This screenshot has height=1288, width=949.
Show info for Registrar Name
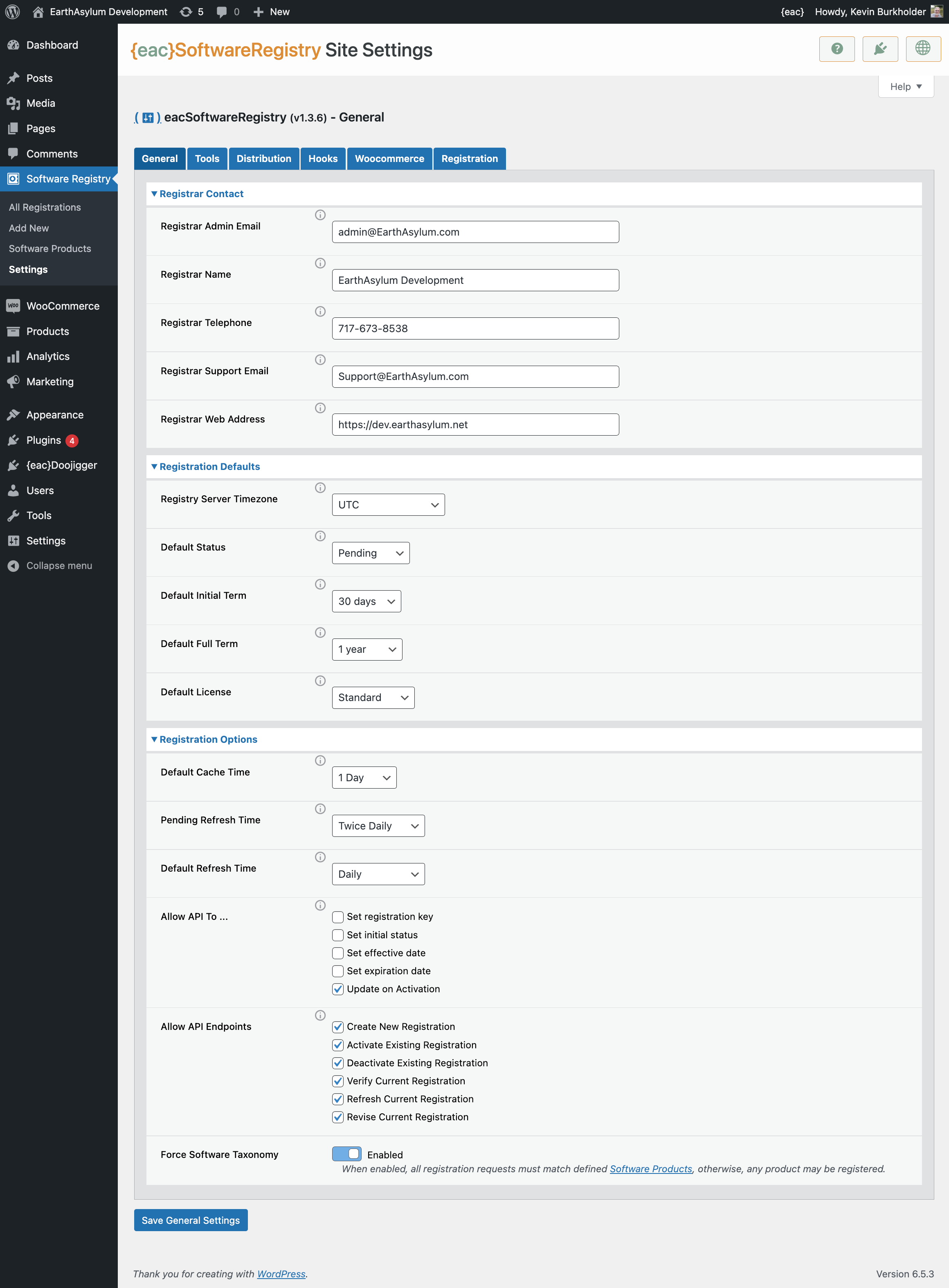pyautogui.click(x=320, y=263)
